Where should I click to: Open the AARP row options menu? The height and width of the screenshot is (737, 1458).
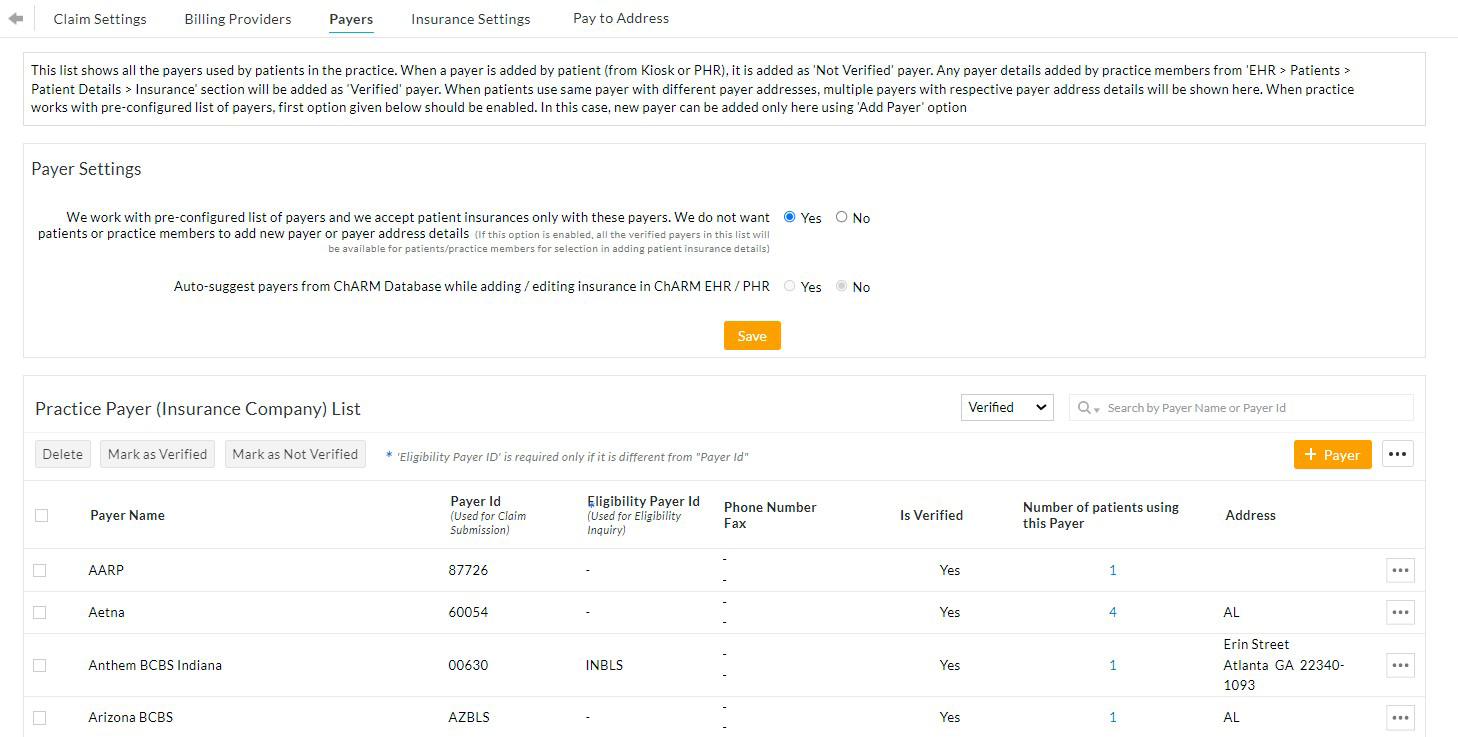coord(1400,570)
